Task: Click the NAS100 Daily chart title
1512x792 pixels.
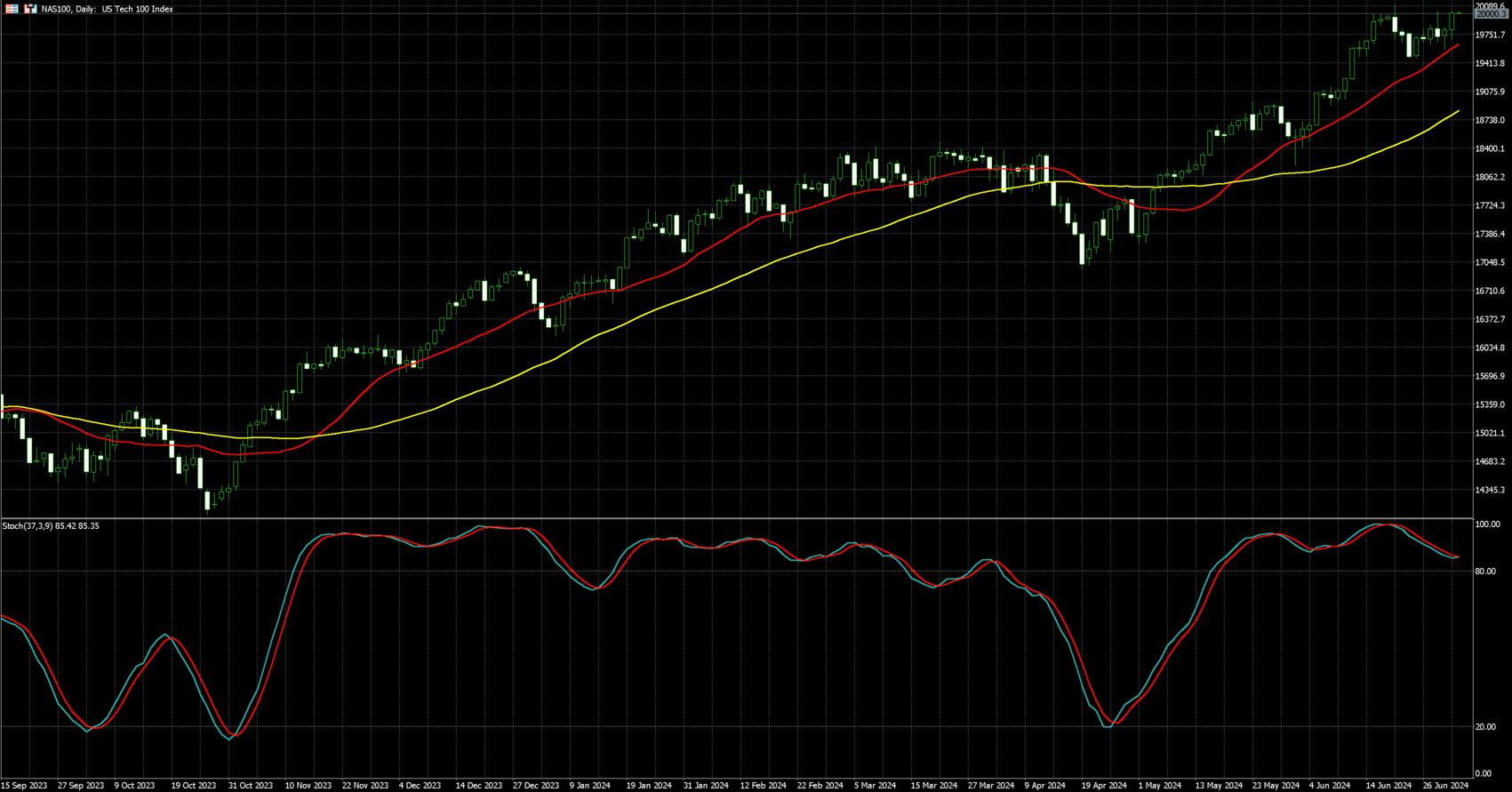Action: pyautogui.click(x=107, y=9)
